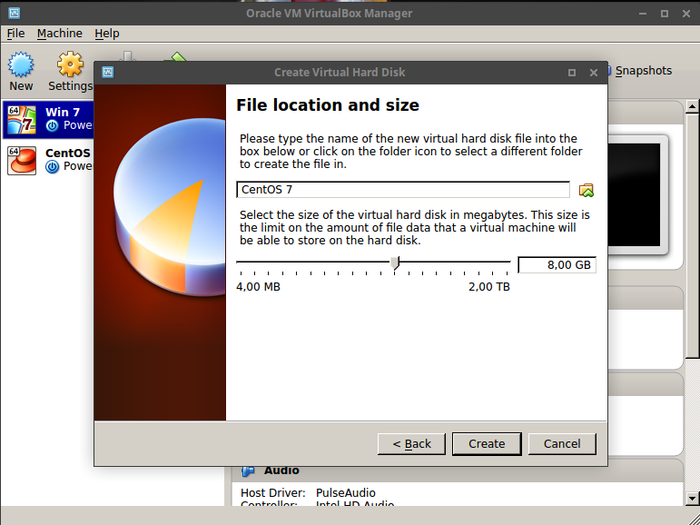This screenshot has width=700, height=525.
Task: Open the Settings gear icon
Action: point(70,65)
